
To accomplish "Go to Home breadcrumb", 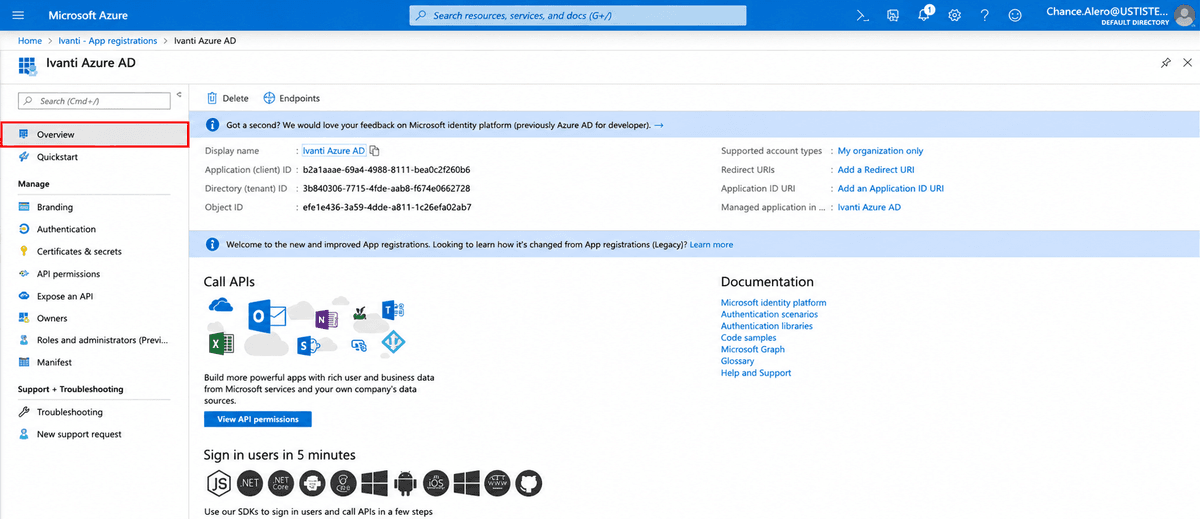I will [x=30, y=41].
